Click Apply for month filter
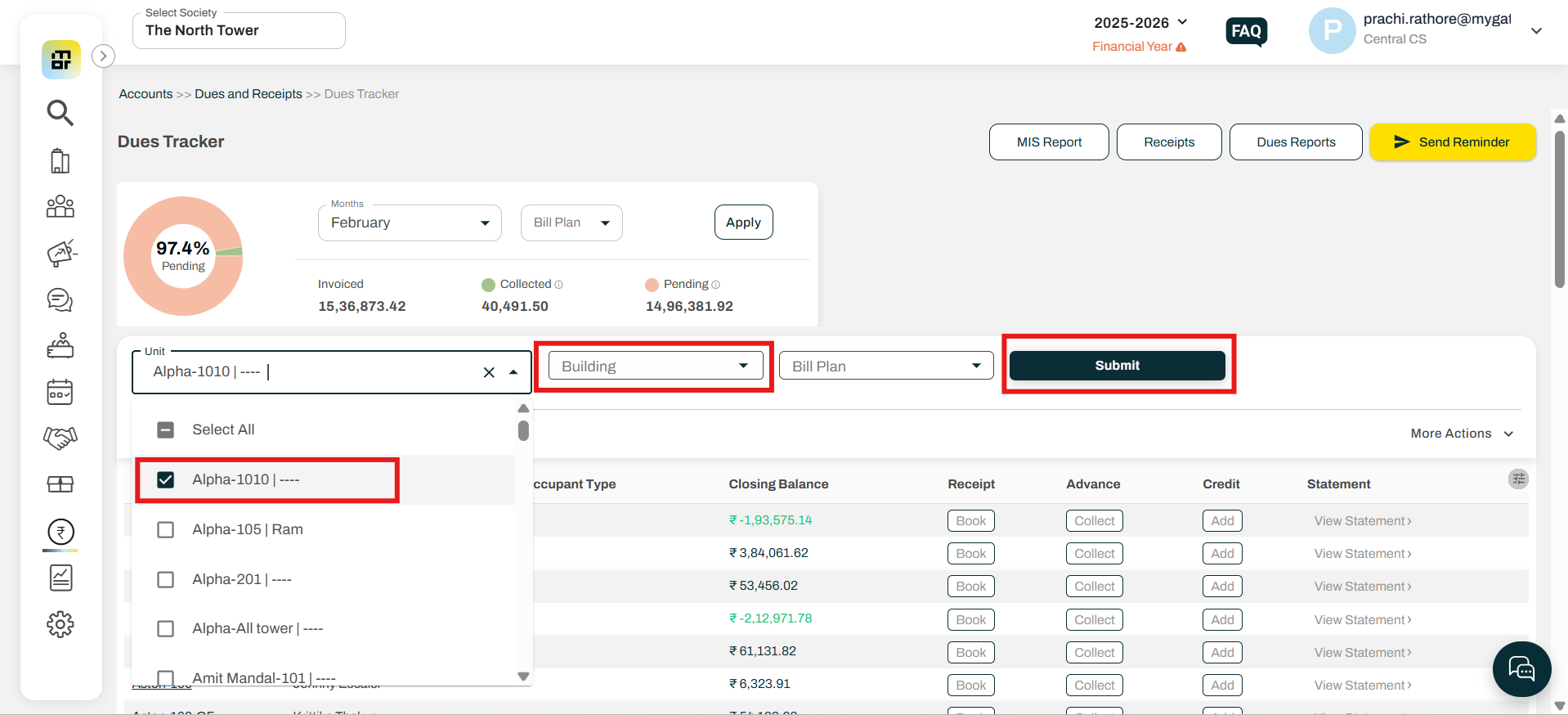 [743, 223]
